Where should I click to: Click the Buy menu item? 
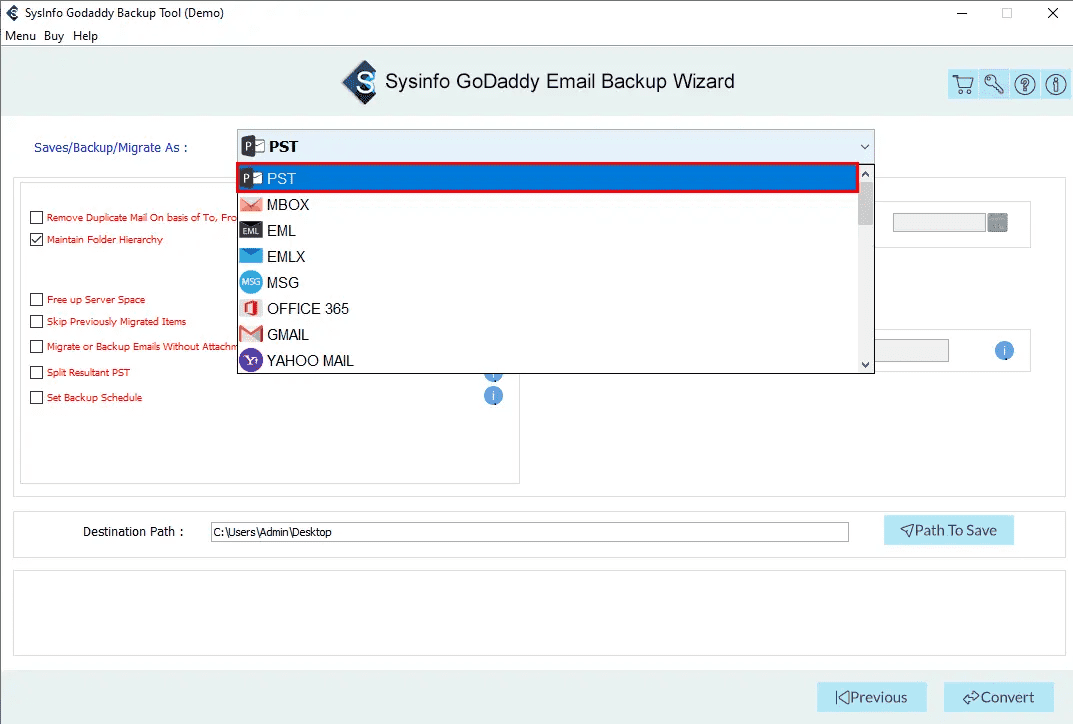click(x=53, y=35)
